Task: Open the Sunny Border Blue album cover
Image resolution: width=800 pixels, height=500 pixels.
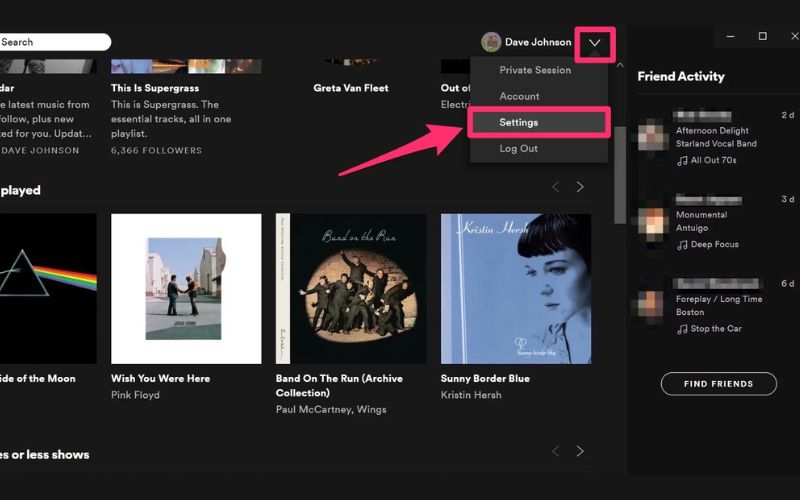Action: (516, 289)
